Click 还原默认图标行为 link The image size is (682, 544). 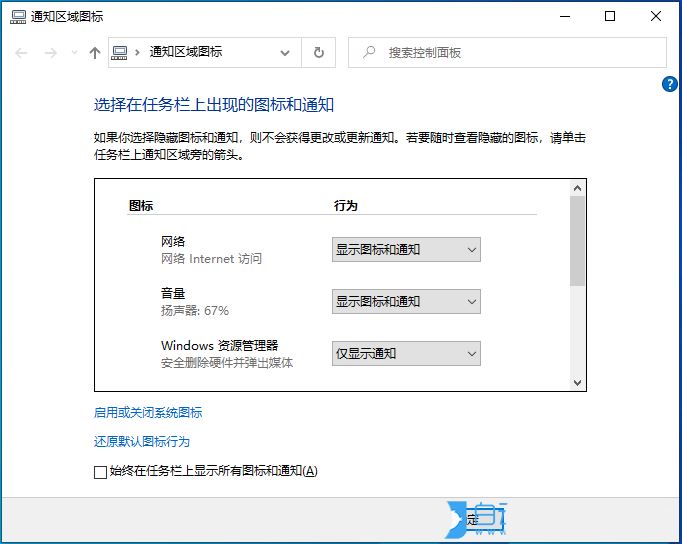coord(142,442)
